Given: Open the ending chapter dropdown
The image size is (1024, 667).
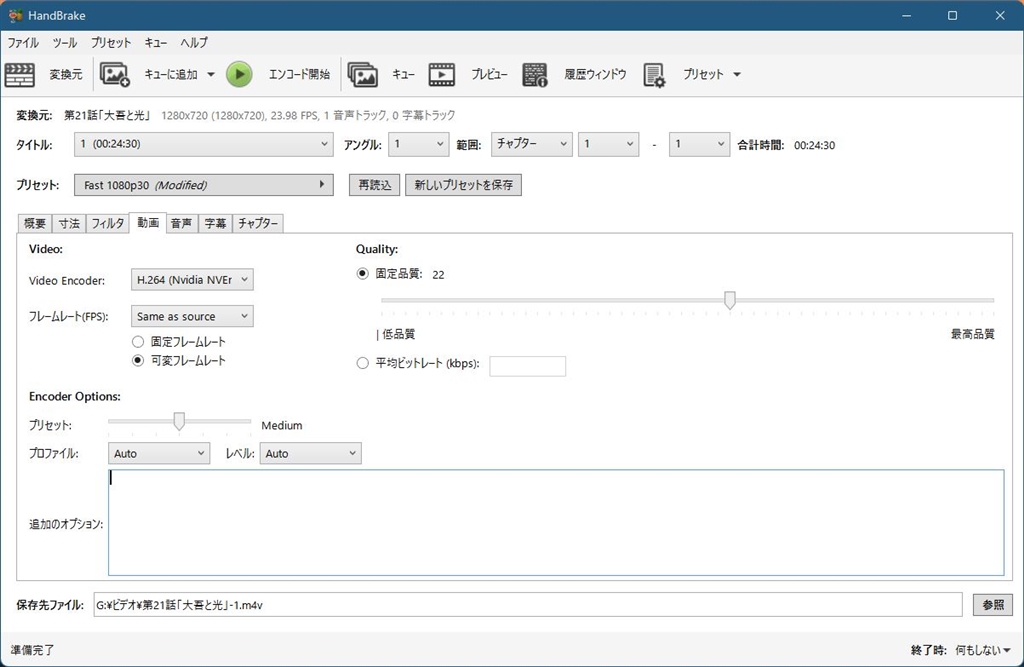Looking at the screenshot, I should [699, 144].
